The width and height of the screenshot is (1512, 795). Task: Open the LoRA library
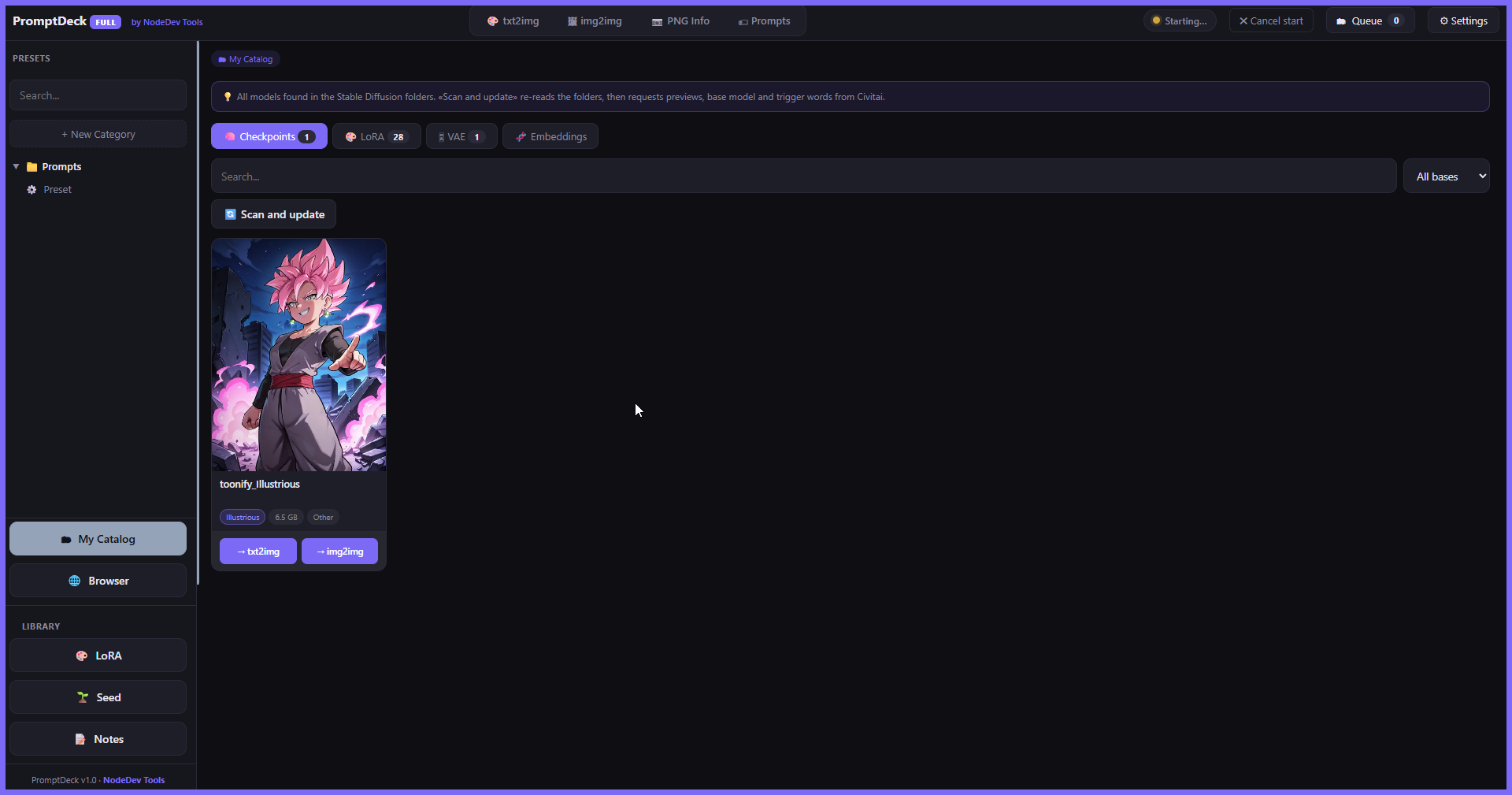click(98, 656)
